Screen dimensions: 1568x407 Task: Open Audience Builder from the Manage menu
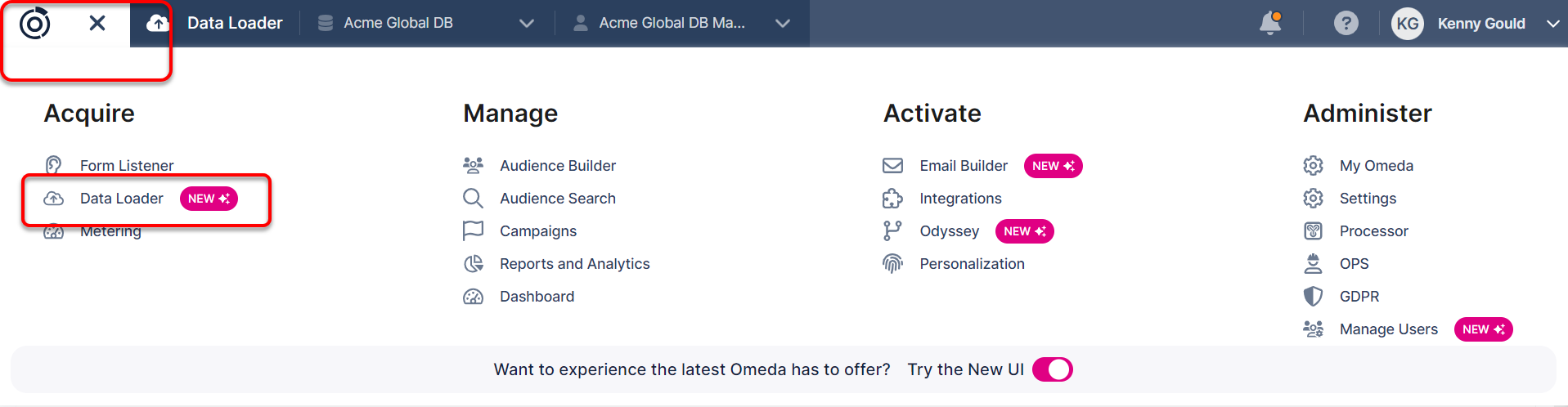[557, 166]
